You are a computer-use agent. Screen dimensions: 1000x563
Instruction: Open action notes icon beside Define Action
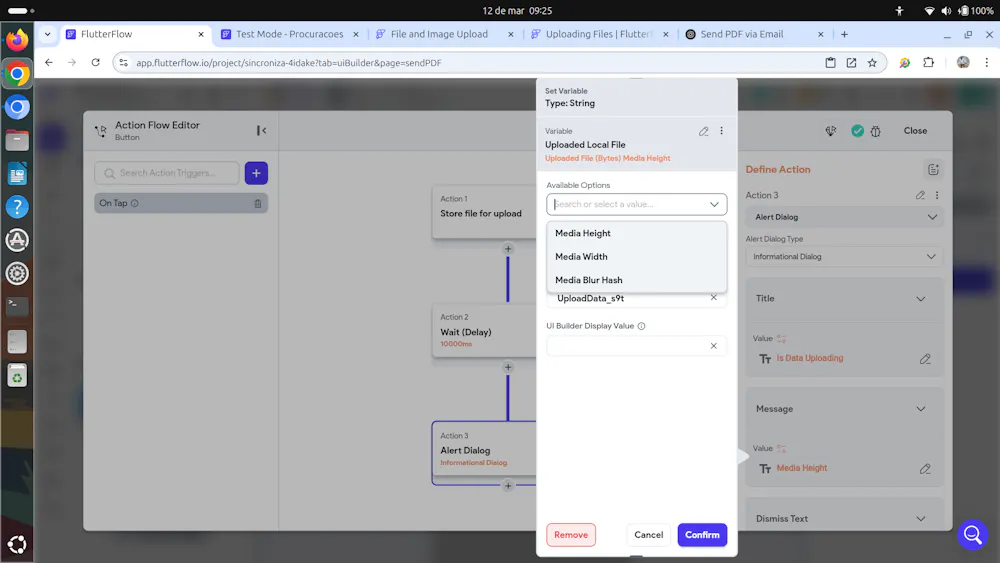[x=933, y=170]
